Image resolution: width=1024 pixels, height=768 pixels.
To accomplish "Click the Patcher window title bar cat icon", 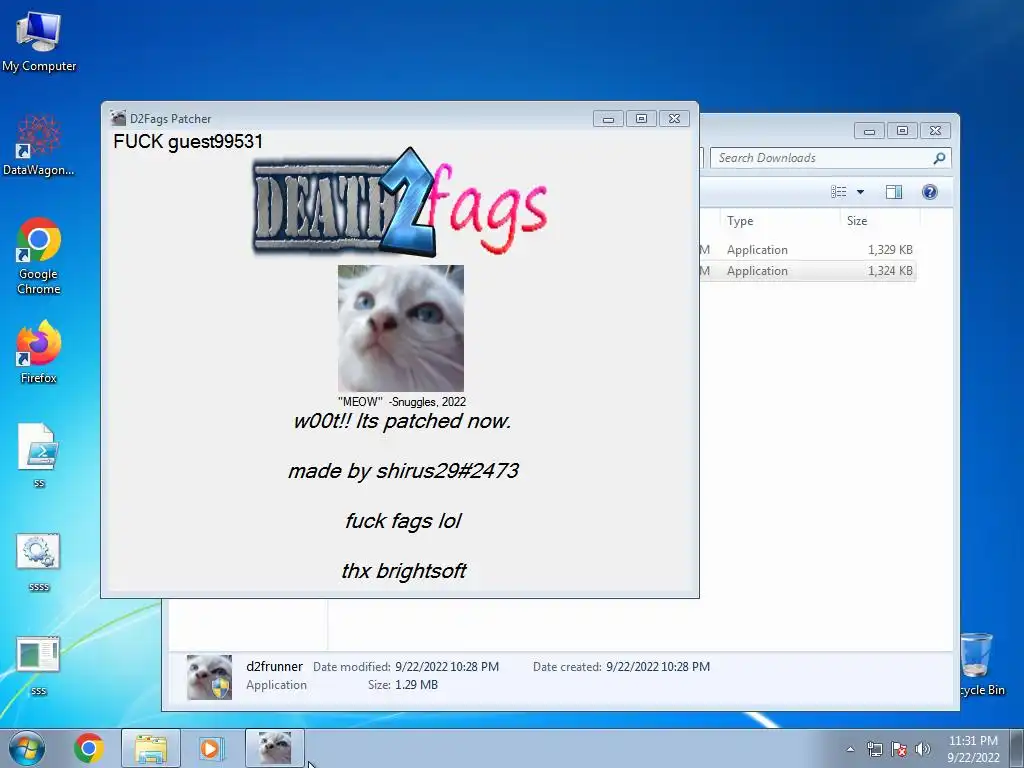I will (118, 118).
